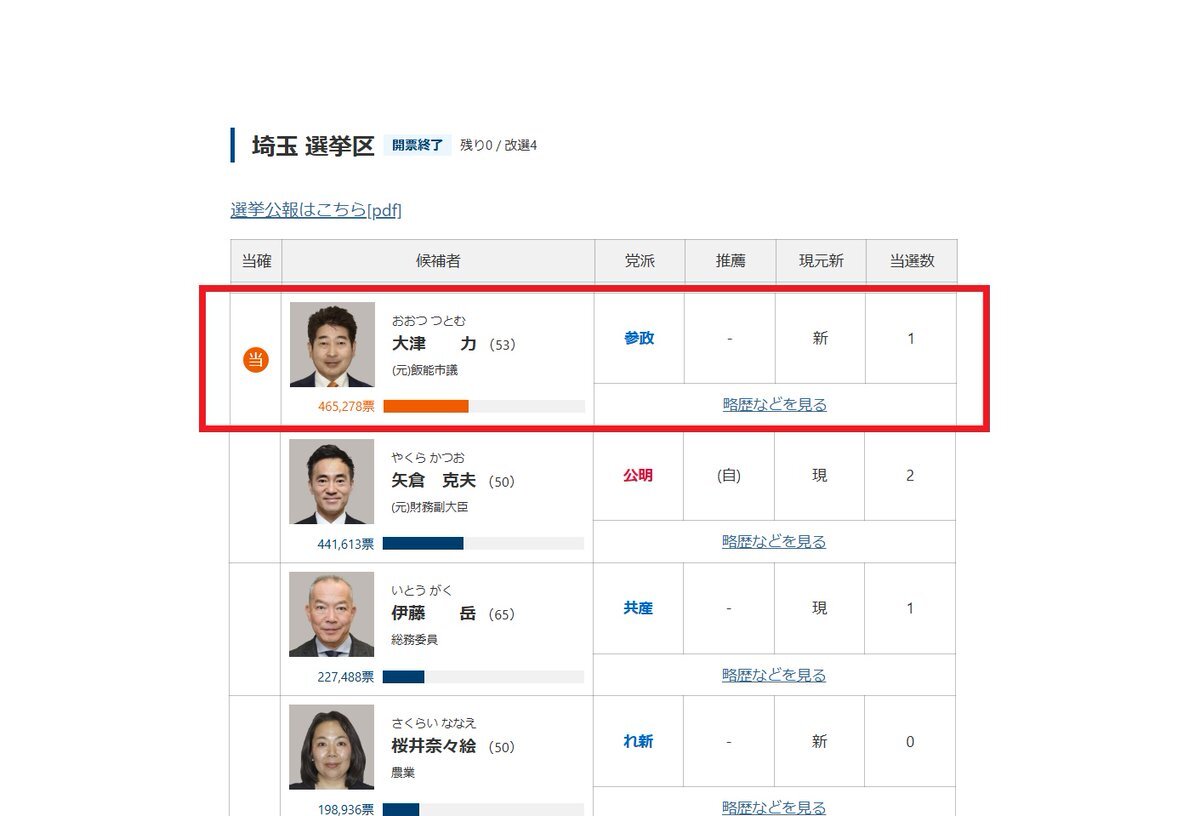Click the 現 status cell for 伊藤岳
1200x816 pixels.
tap(820, 608)
